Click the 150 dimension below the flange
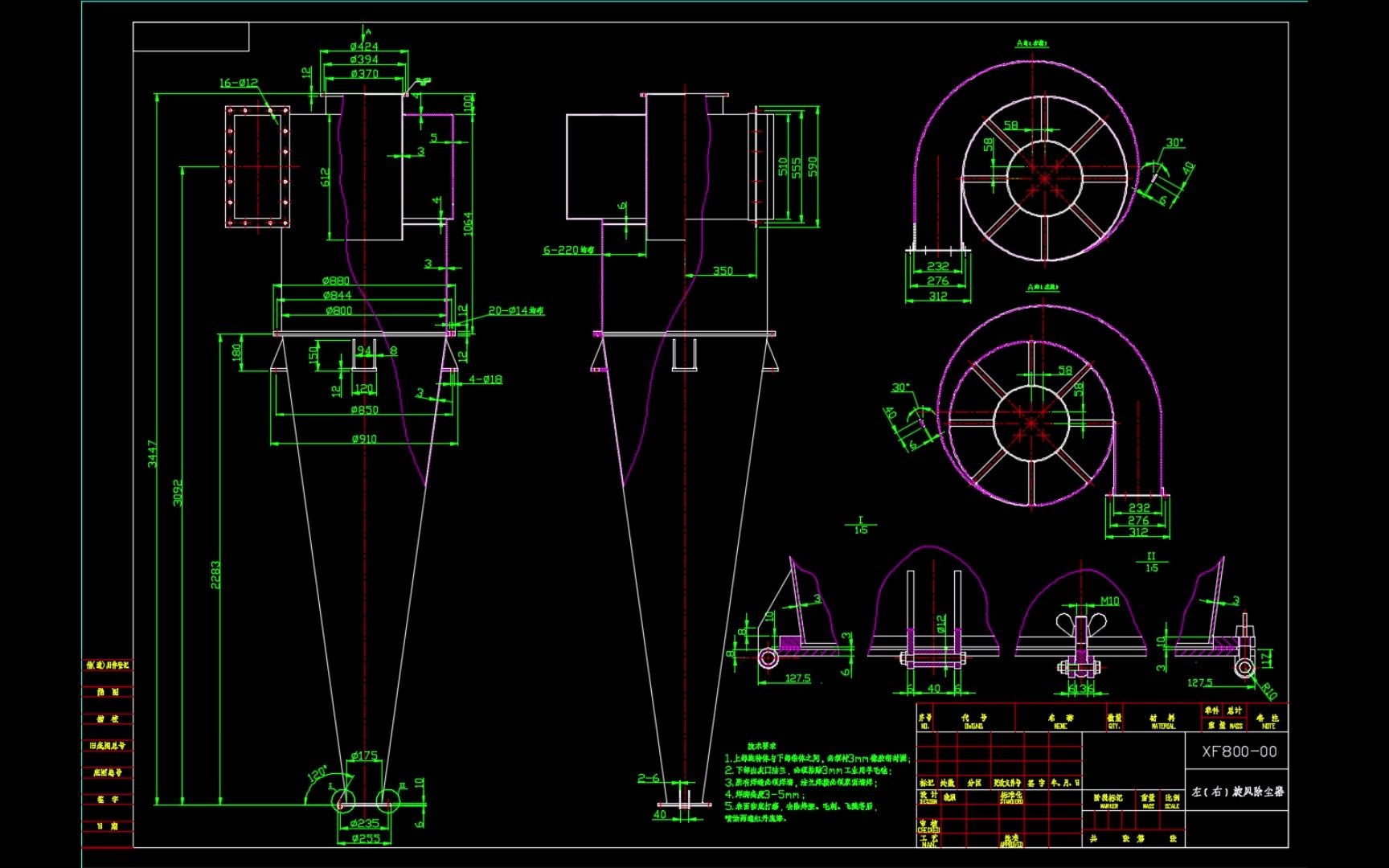 314,354
